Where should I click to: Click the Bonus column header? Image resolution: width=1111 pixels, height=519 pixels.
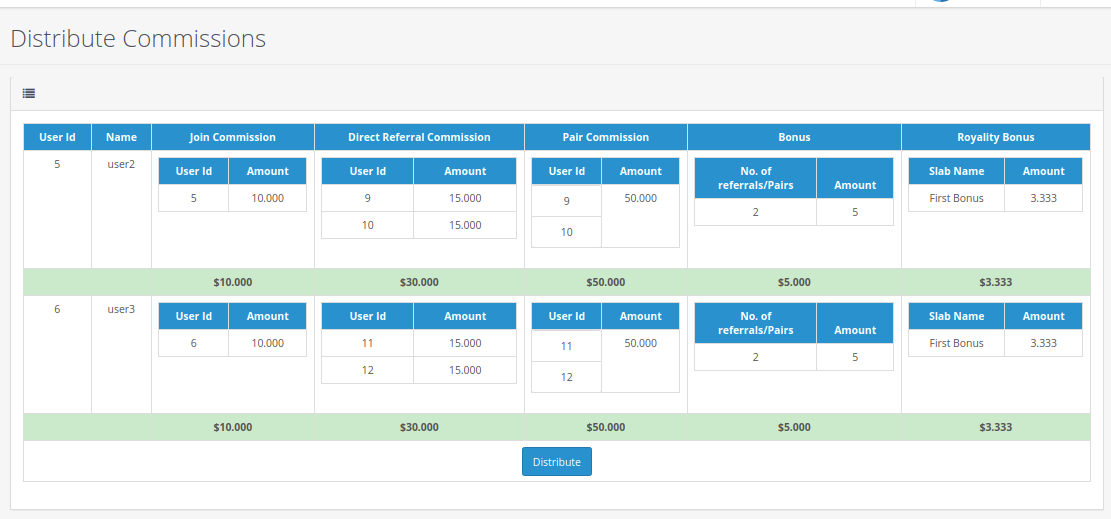point(794,137)
